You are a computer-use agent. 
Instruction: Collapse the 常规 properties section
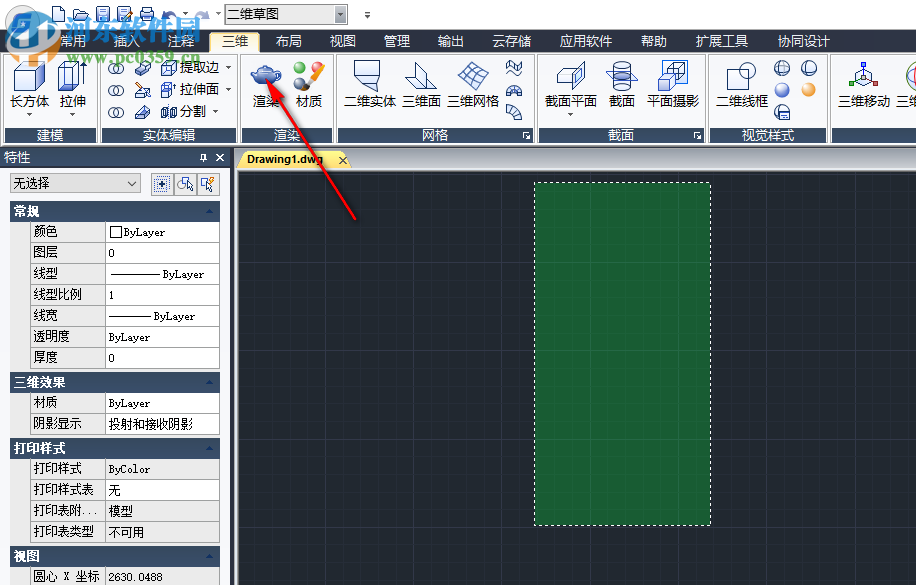pos(210,211)
